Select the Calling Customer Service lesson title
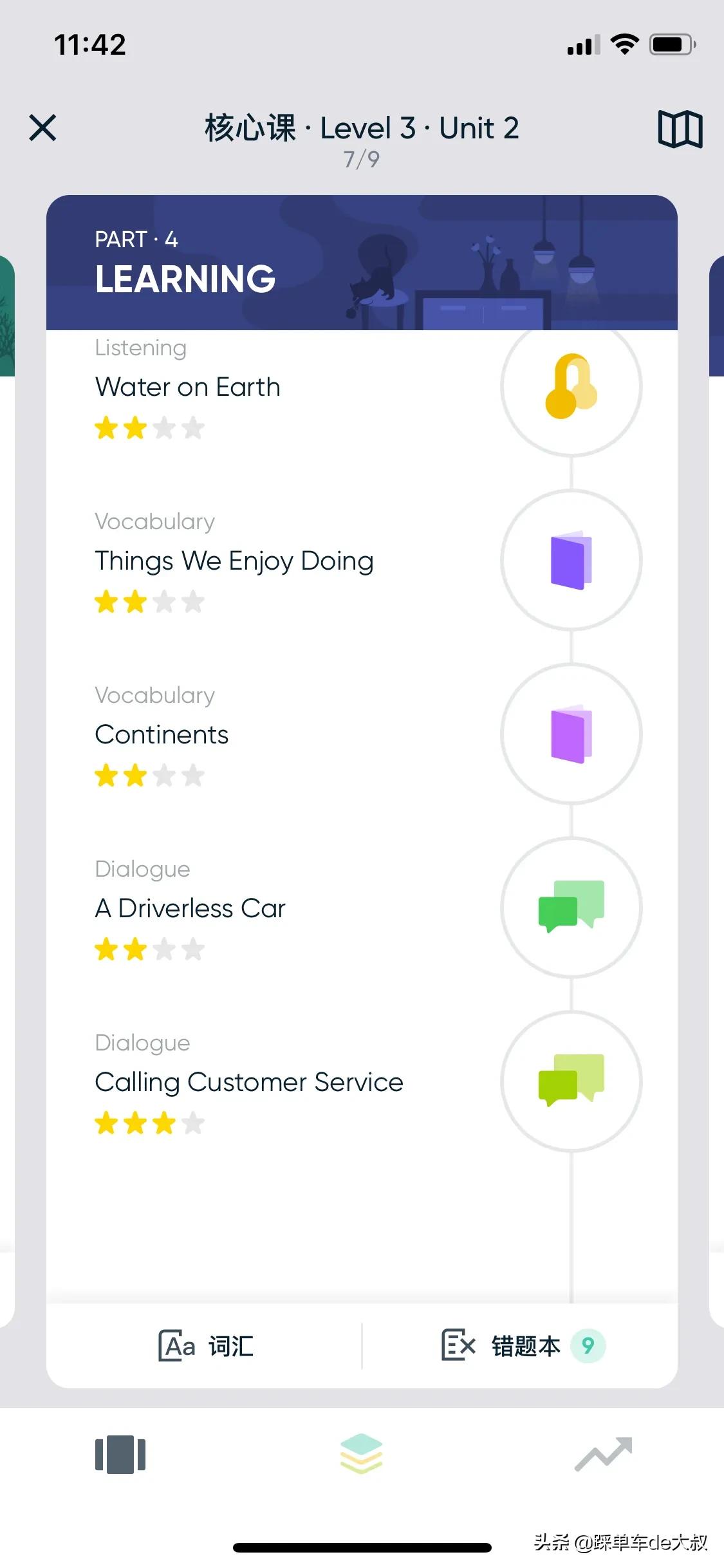Image resolution: width=724 pixels, height=1568 pixels. [x=249, y=1082]
